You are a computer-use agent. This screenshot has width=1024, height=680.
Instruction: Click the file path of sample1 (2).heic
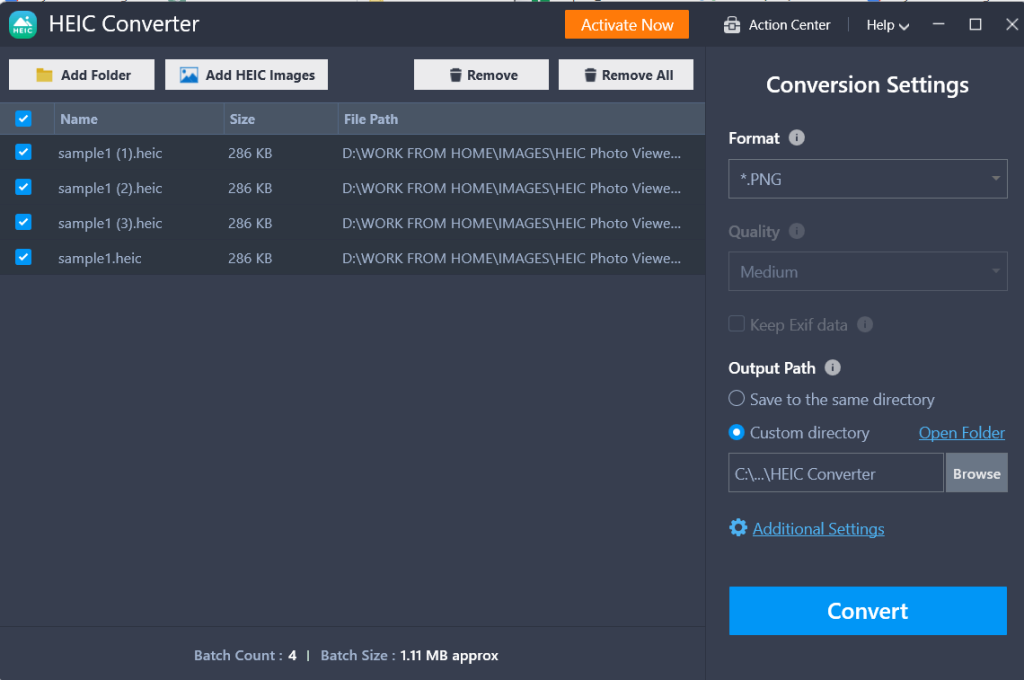511,188
